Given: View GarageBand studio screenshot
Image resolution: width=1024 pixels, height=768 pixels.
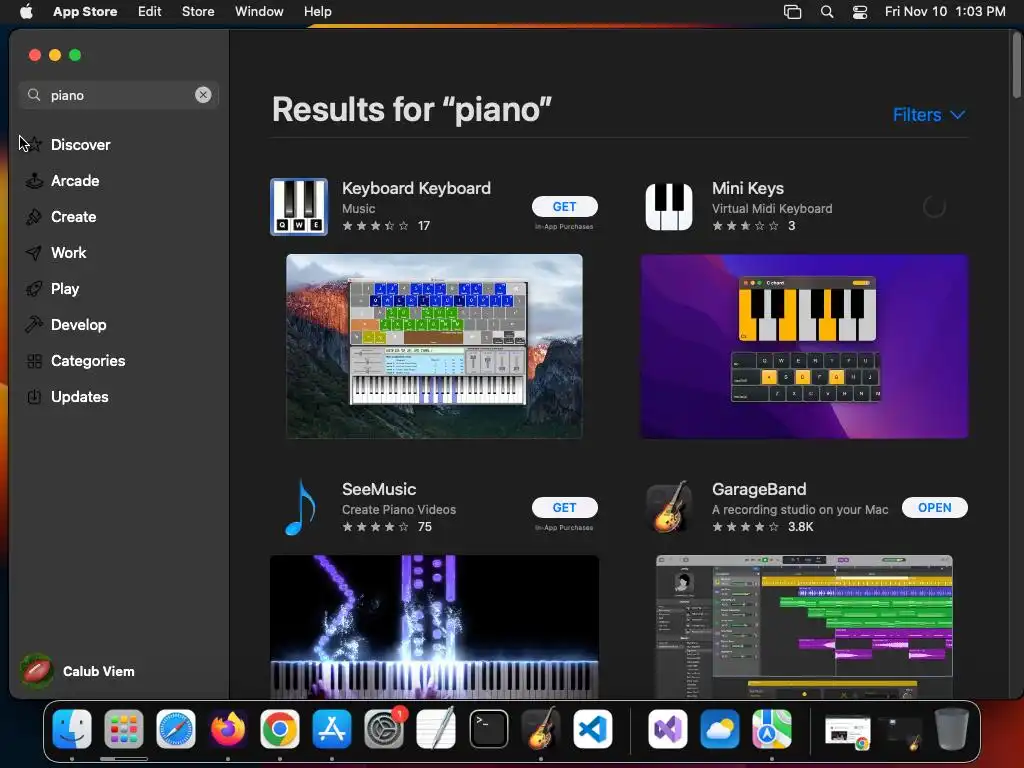Looking at the screenshot, I should tap(805, 627).
